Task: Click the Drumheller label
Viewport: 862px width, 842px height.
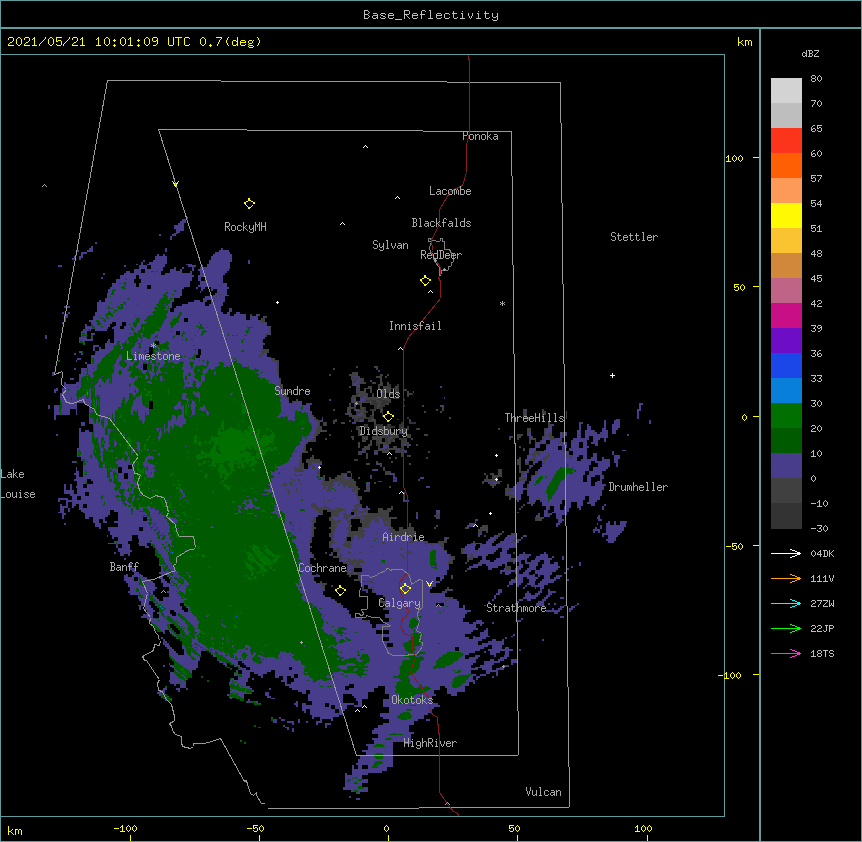Action: 638,487
